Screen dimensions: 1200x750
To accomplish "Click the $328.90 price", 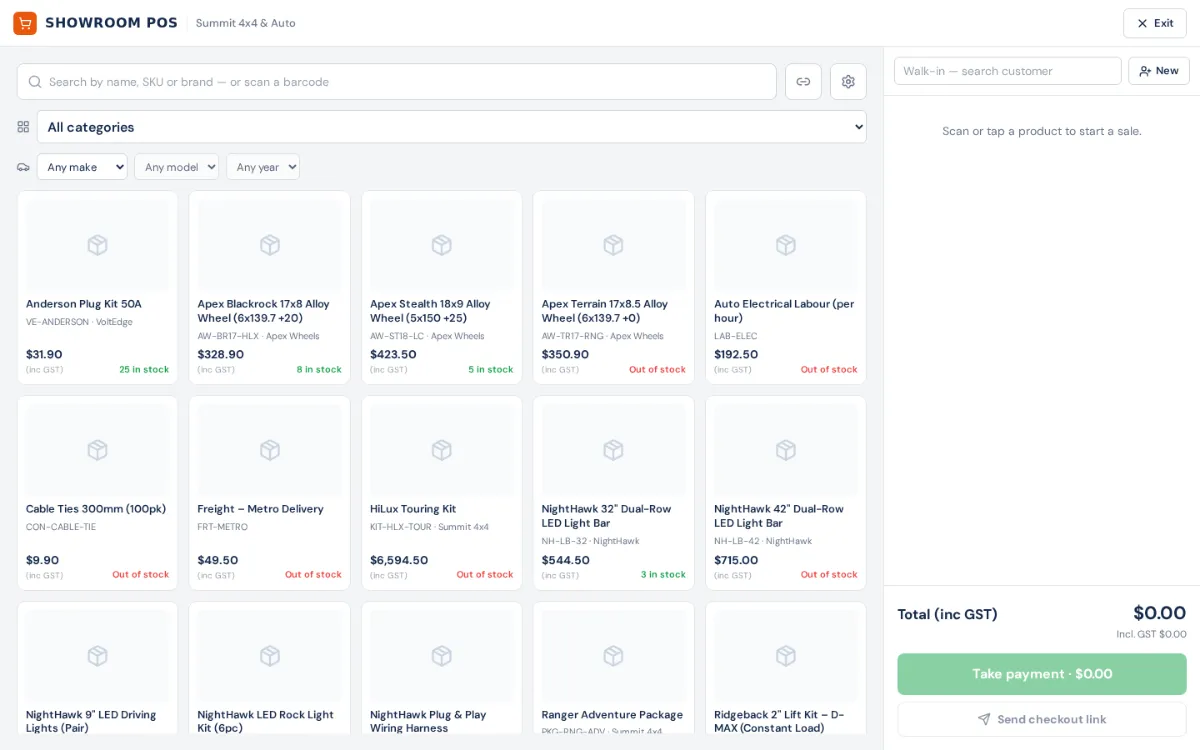I will [x=221, y=354].
